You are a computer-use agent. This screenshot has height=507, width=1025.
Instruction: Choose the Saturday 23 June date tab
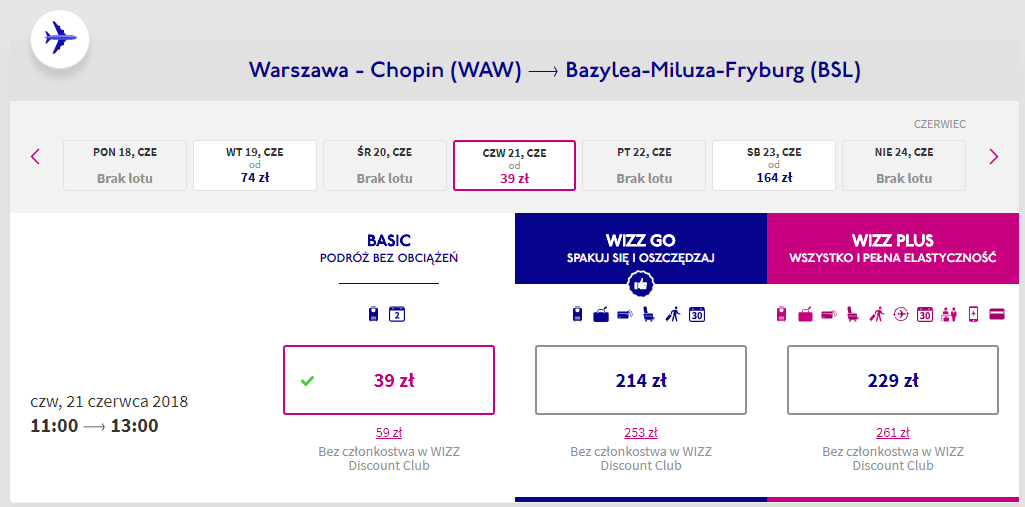pyautogui.click(x=774, y=165)
